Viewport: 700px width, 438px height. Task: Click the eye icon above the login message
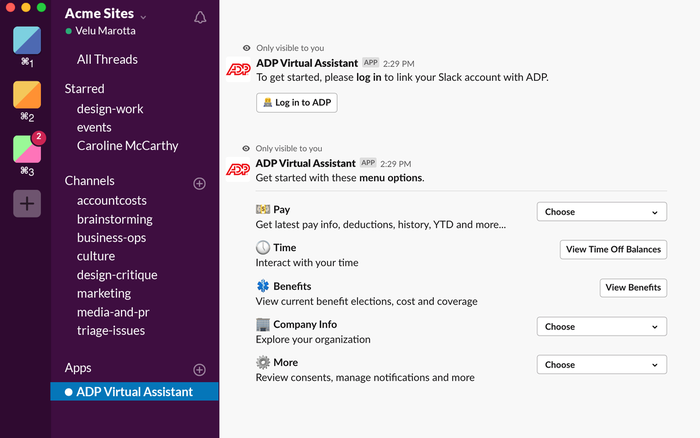click(246, 48)
